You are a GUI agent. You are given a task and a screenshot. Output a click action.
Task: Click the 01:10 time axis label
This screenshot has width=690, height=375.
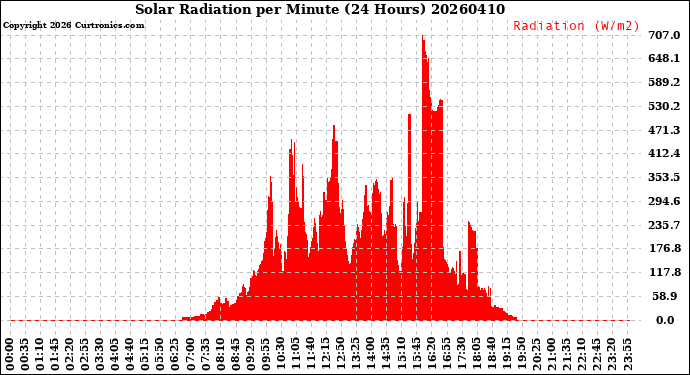(40, 355)
